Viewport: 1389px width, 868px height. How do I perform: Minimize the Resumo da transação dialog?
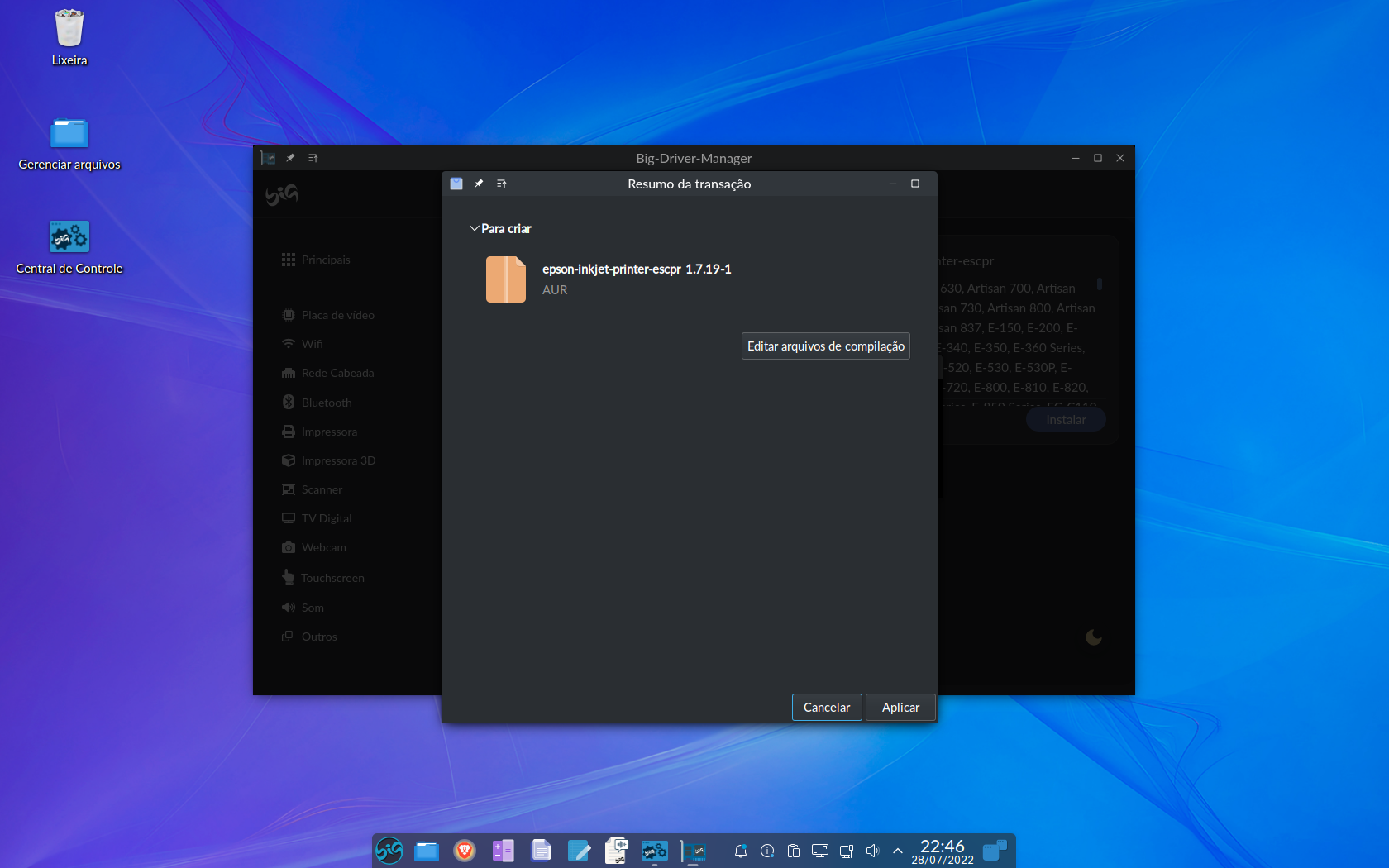893,184
